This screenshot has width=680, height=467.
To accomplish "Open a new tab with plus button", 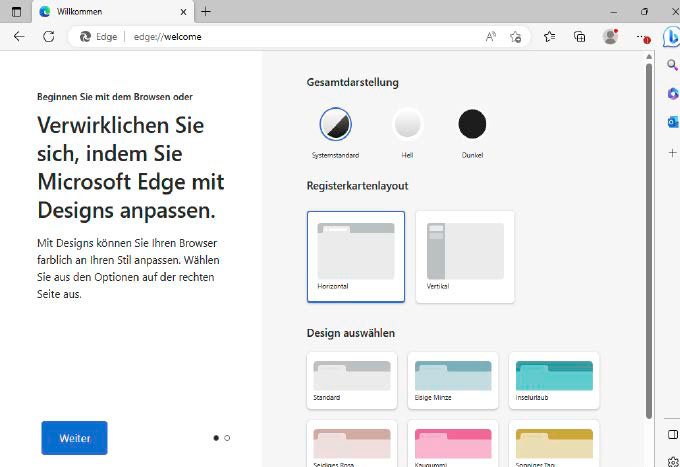I will pyautogui.click(x=206, y=12).
